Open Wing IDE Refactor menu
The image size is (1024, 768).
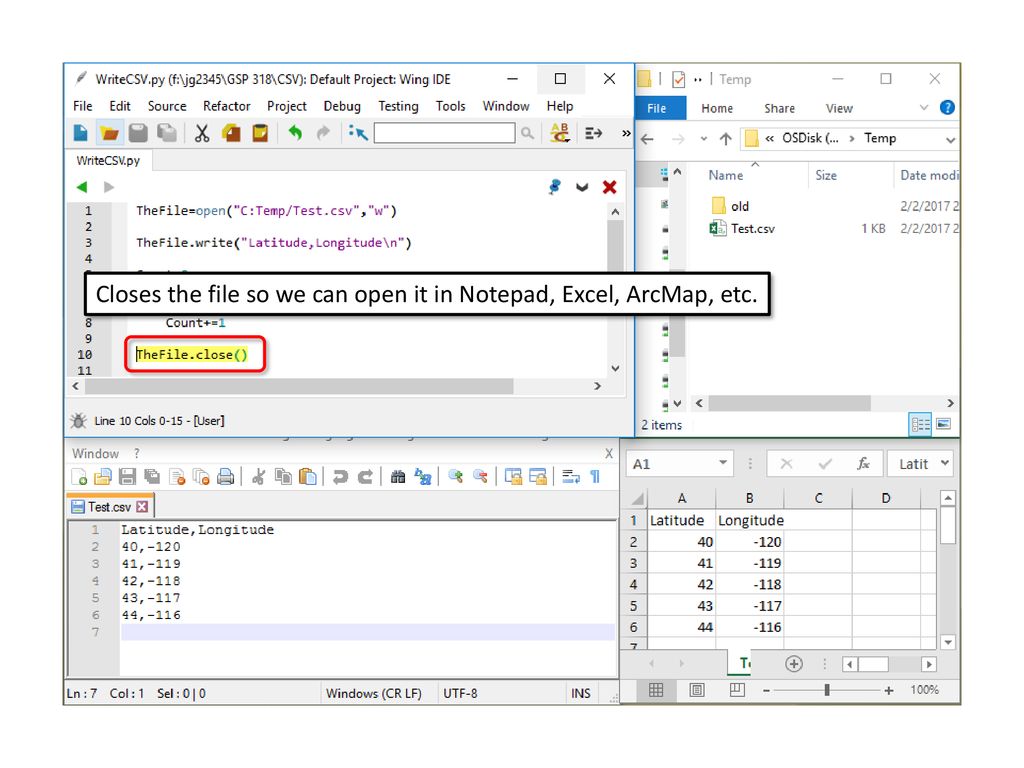pyautogui.click(x=227, y=106)
